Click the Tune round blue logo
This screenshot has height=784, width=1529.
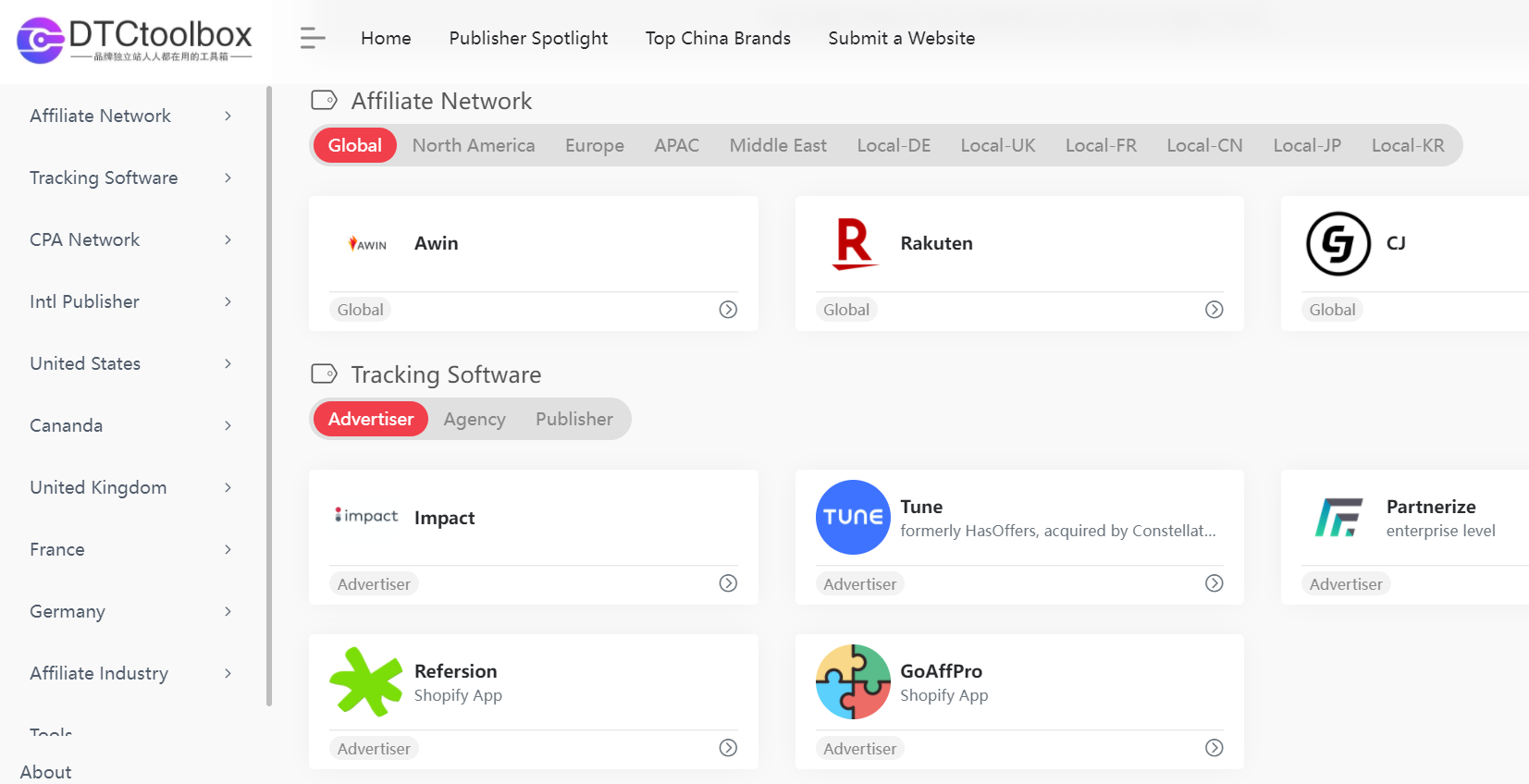(x=852, y=517)
